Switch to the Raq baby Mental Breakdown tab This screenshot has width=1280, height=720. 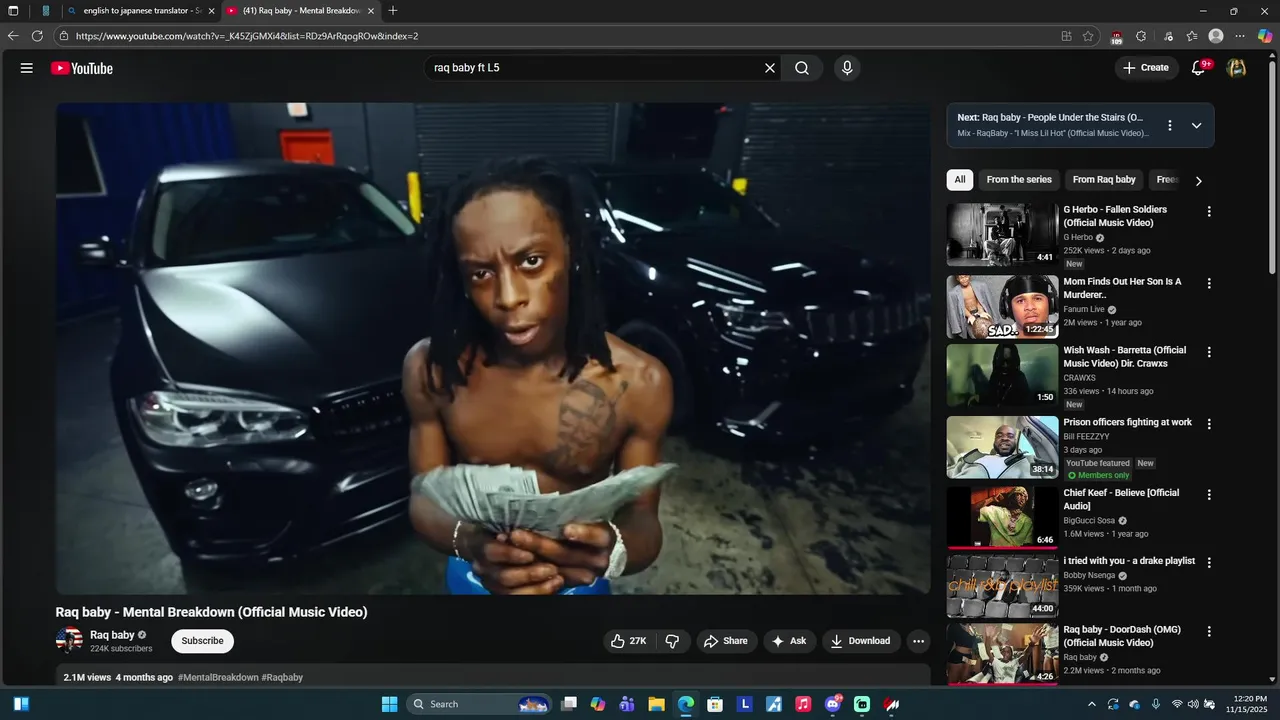click(x=301, y=11)
